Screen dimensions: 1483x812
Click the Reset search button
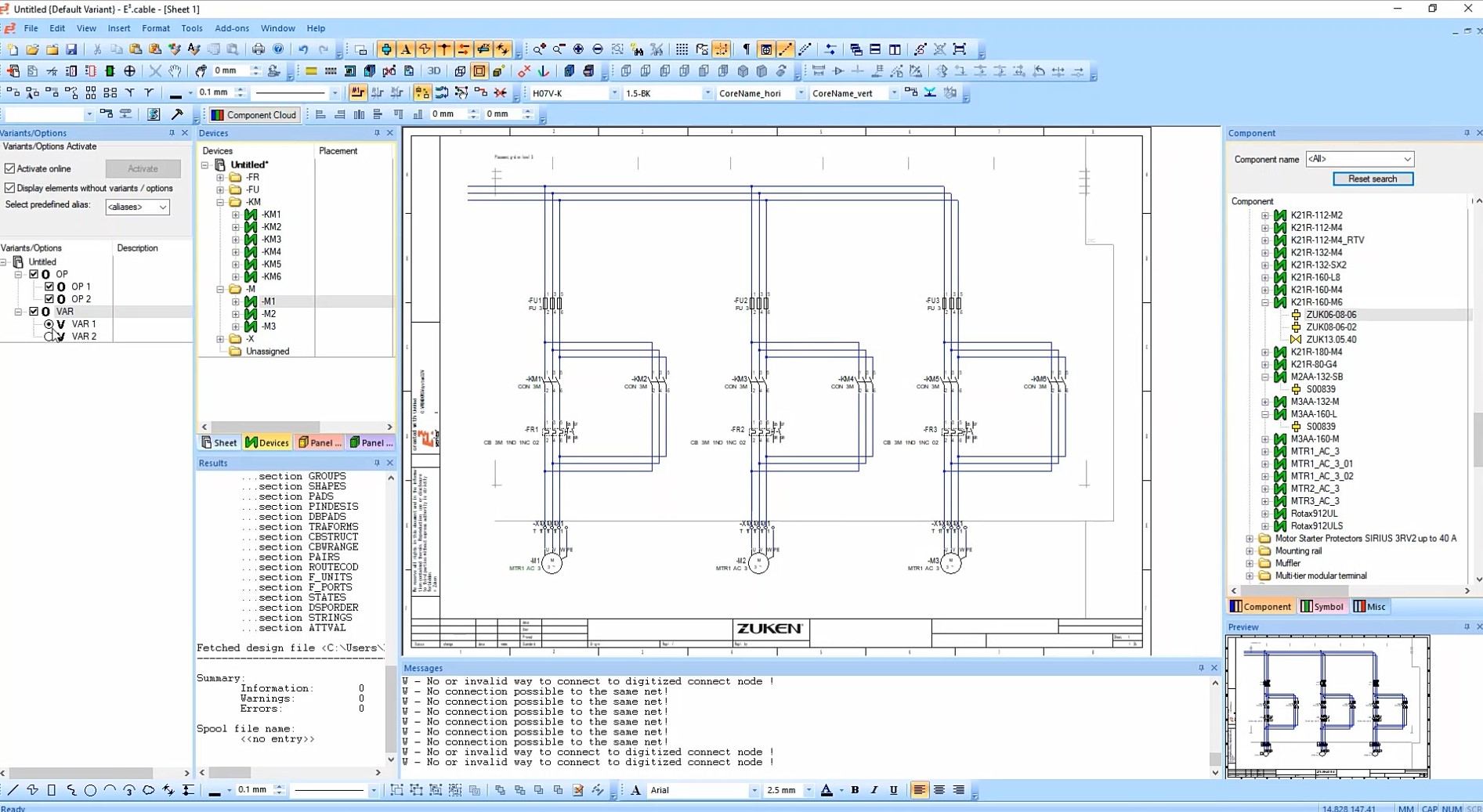pos(1372,179)
